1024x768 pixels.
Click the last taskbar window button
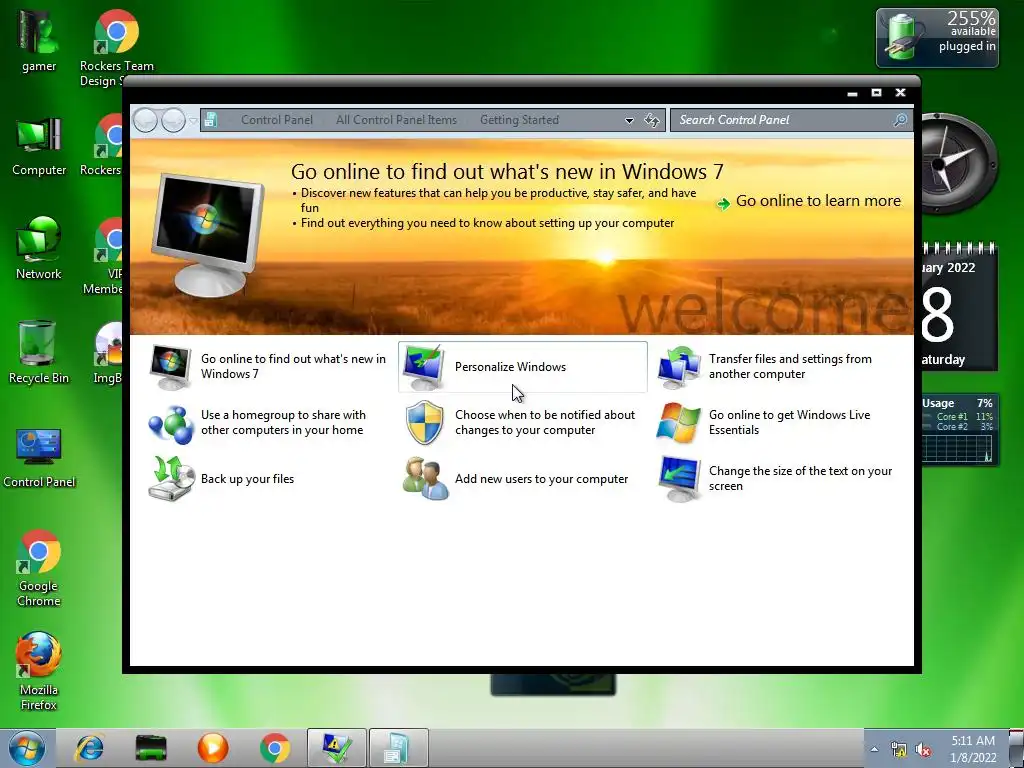[x=398, y=748]
